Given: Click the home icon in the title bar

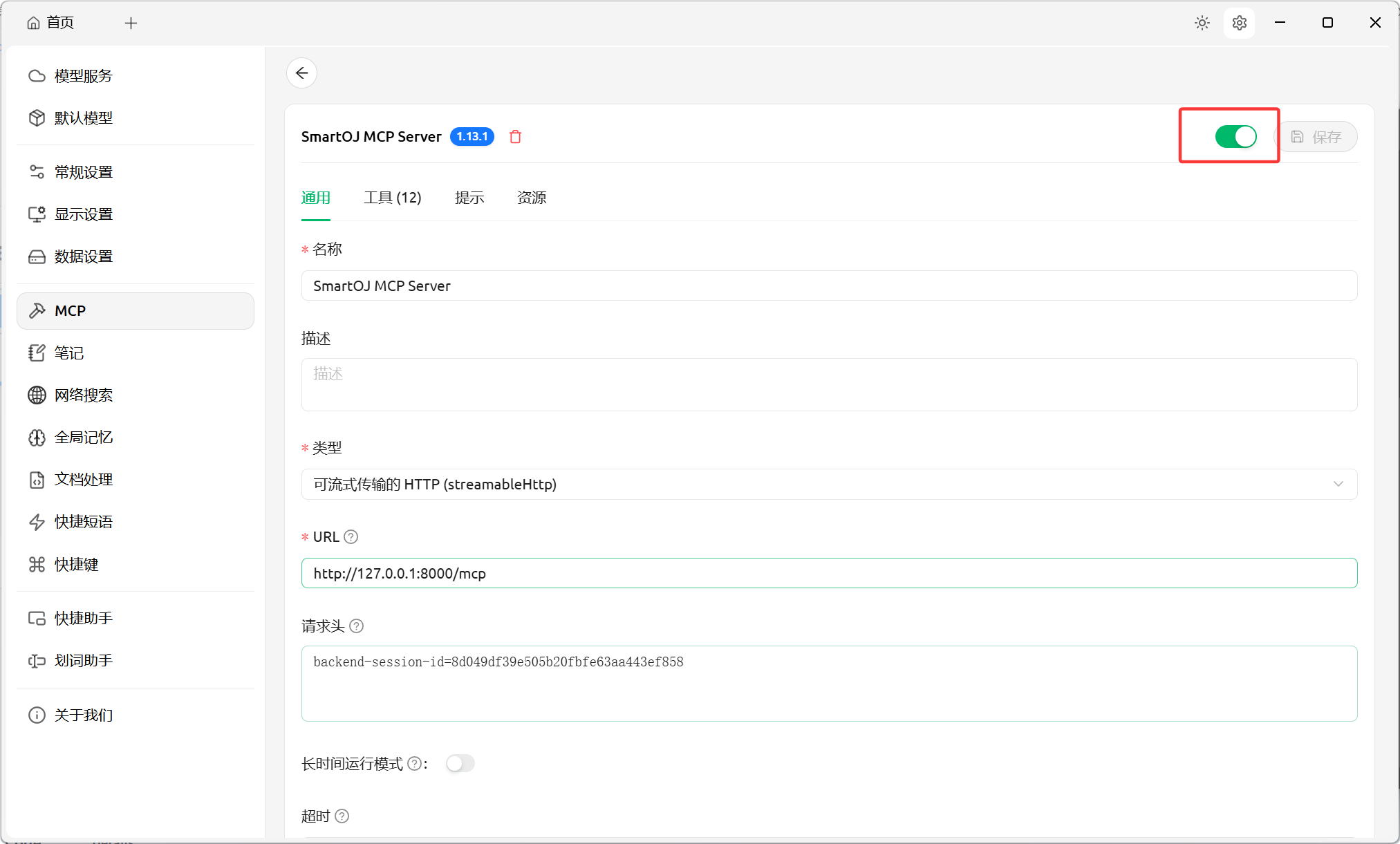Looking at the screenshot, I should (33, 23).
